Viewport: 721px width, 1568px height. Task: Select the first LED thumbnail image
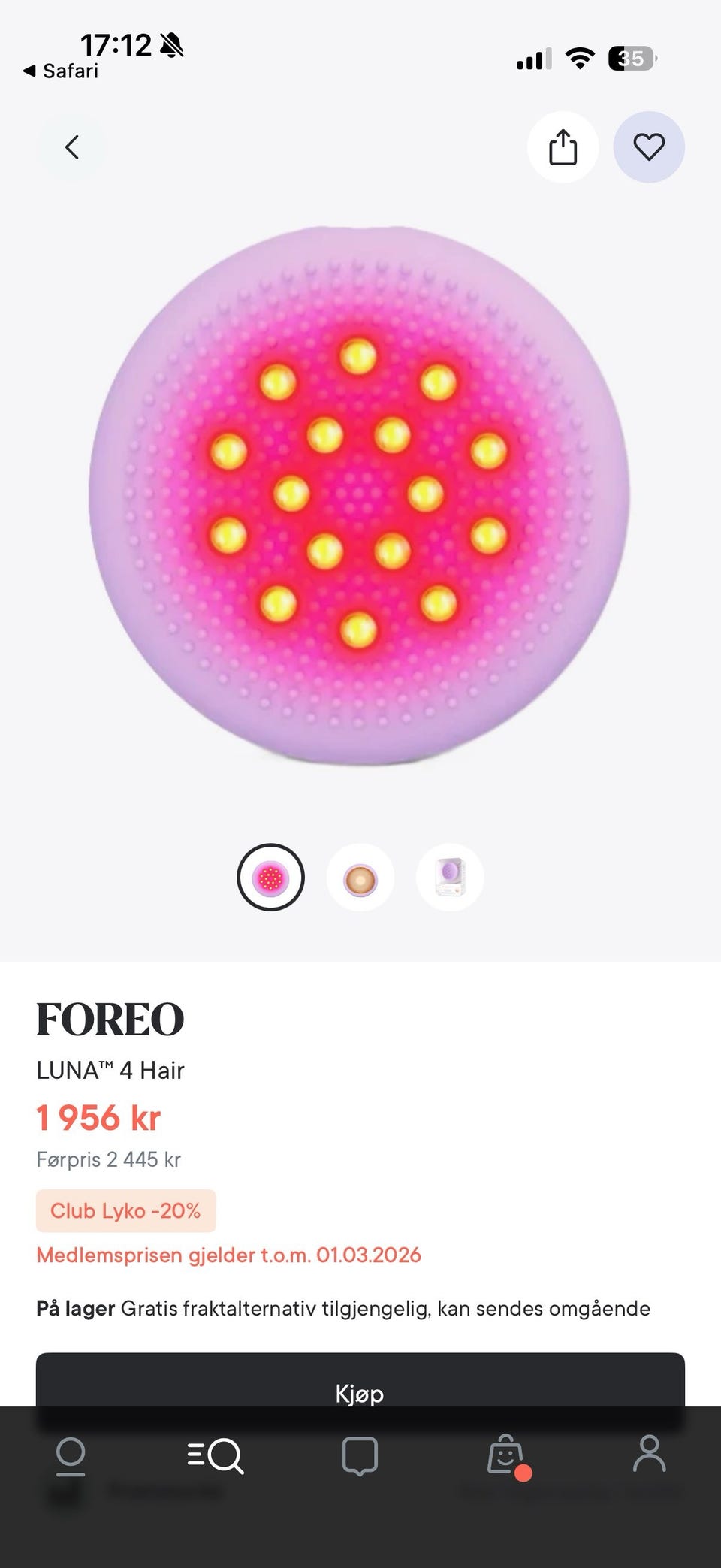270,878
